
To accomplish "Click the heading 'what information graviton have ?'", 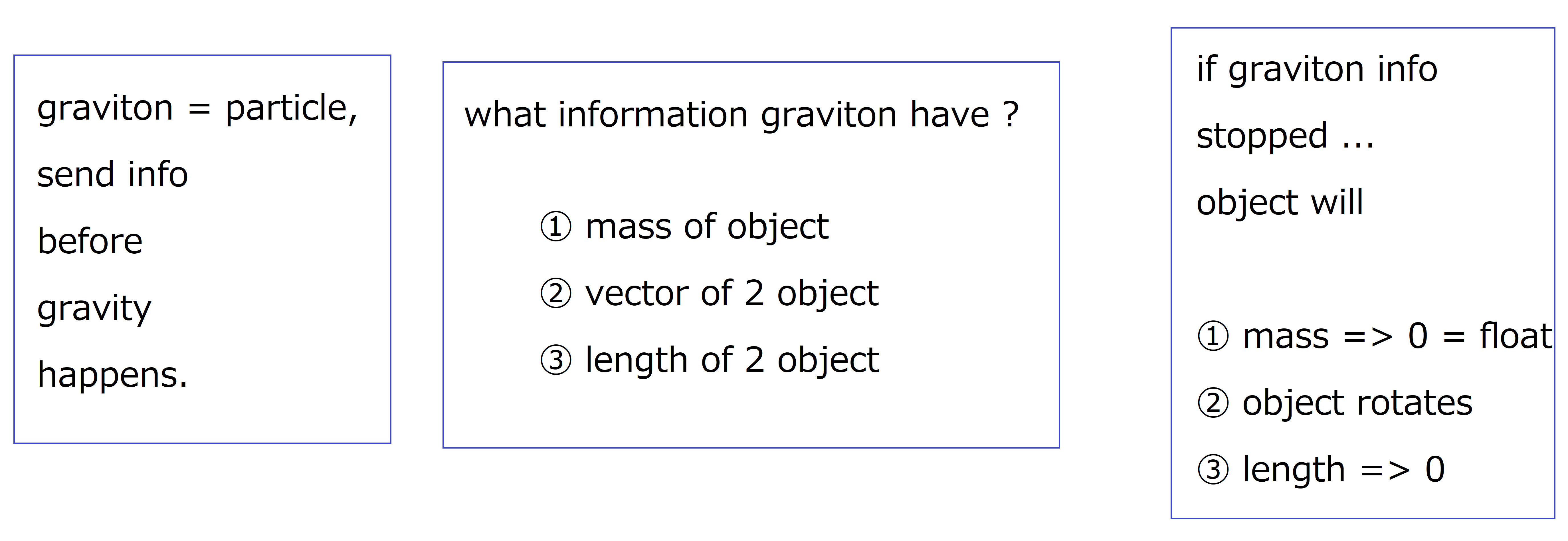I will tap(741, 114).
